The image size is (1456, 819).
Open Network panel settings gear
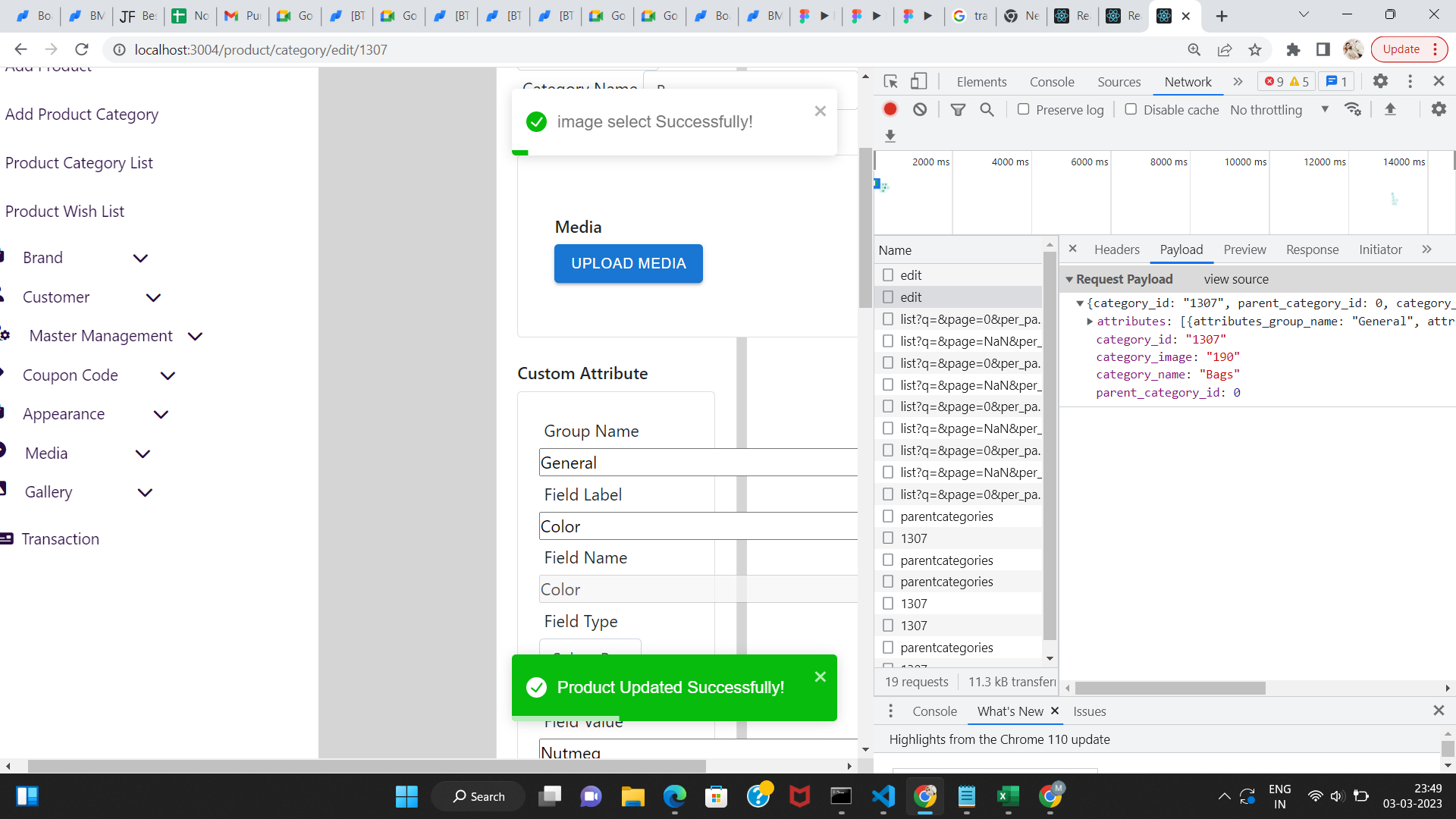tap(1439, 109)
